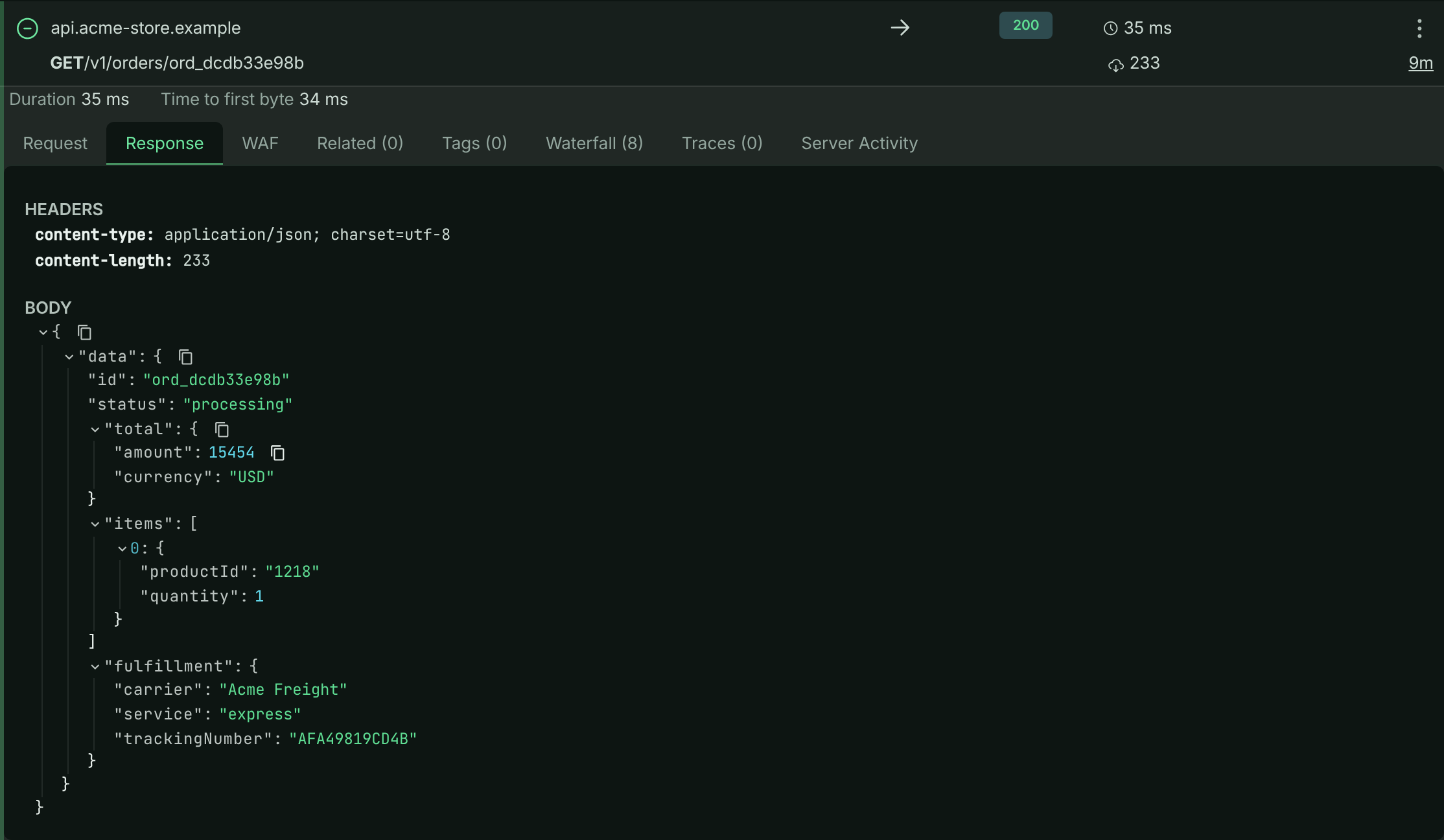Collapse the "total" node
This screenshot has height=840, width=1444.
pos(95,430)
